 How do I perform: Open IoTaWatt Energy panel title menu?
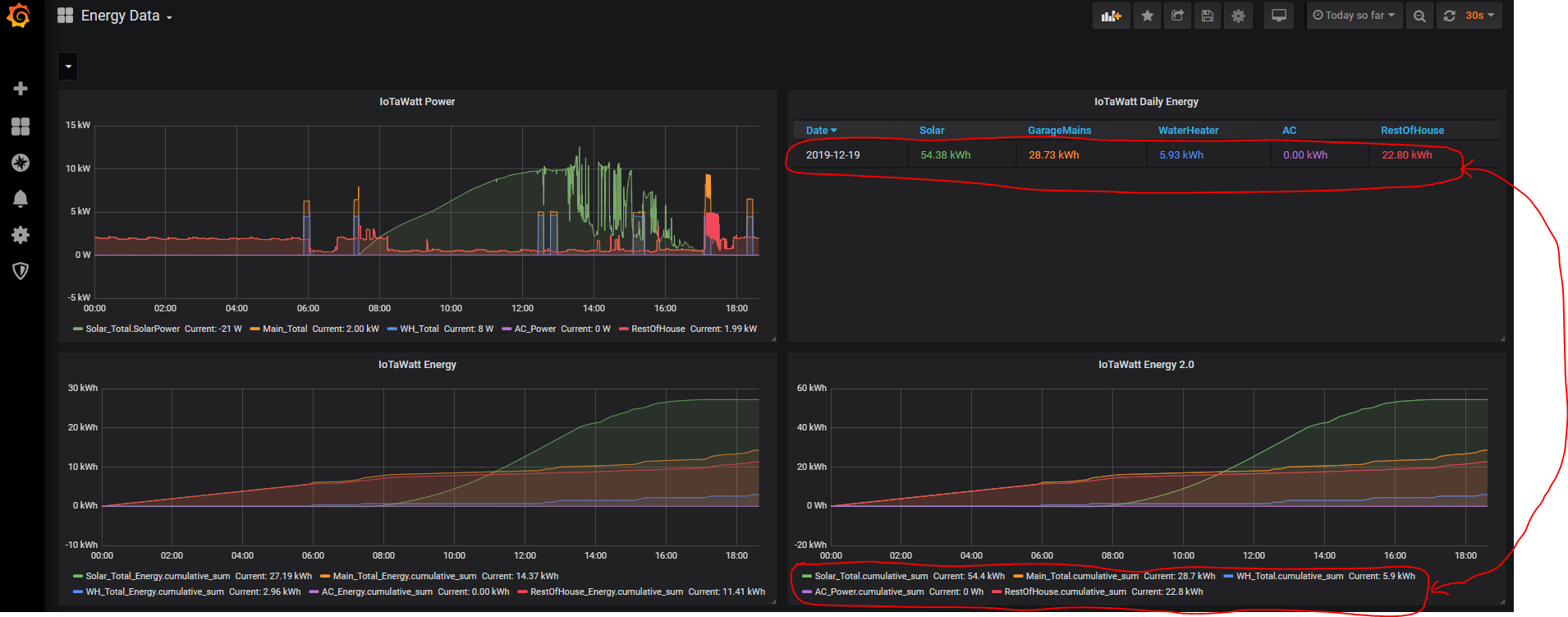coord(417,365)
